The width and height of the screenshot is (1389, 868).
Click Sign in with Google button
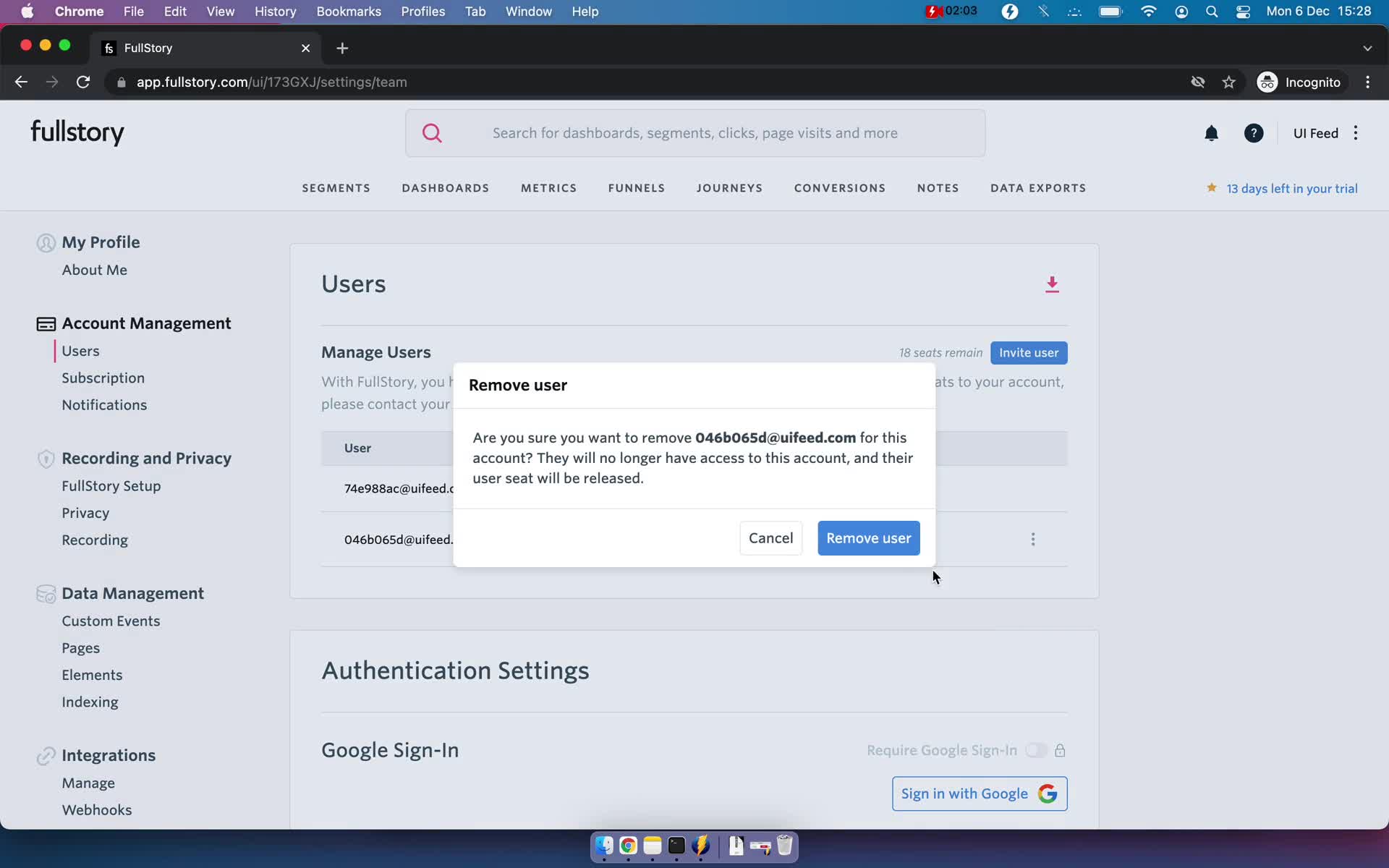pos(980,793)
